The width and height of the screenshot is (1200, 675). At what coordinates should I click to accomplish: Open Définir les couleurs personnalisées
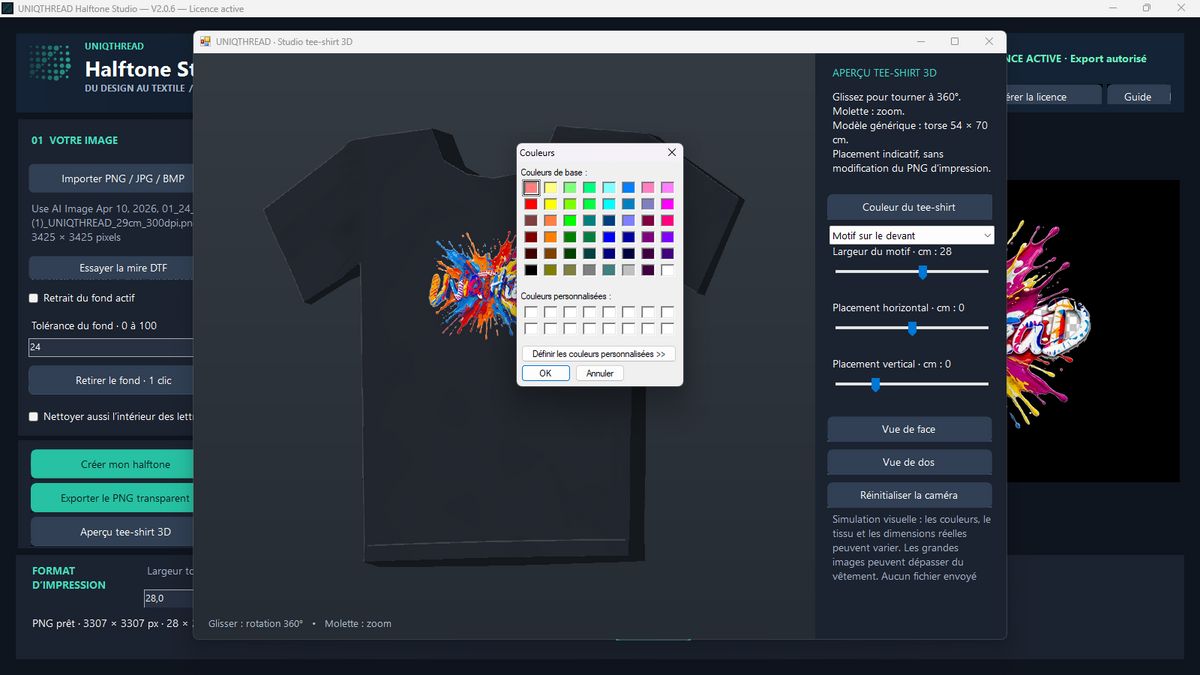599,354
